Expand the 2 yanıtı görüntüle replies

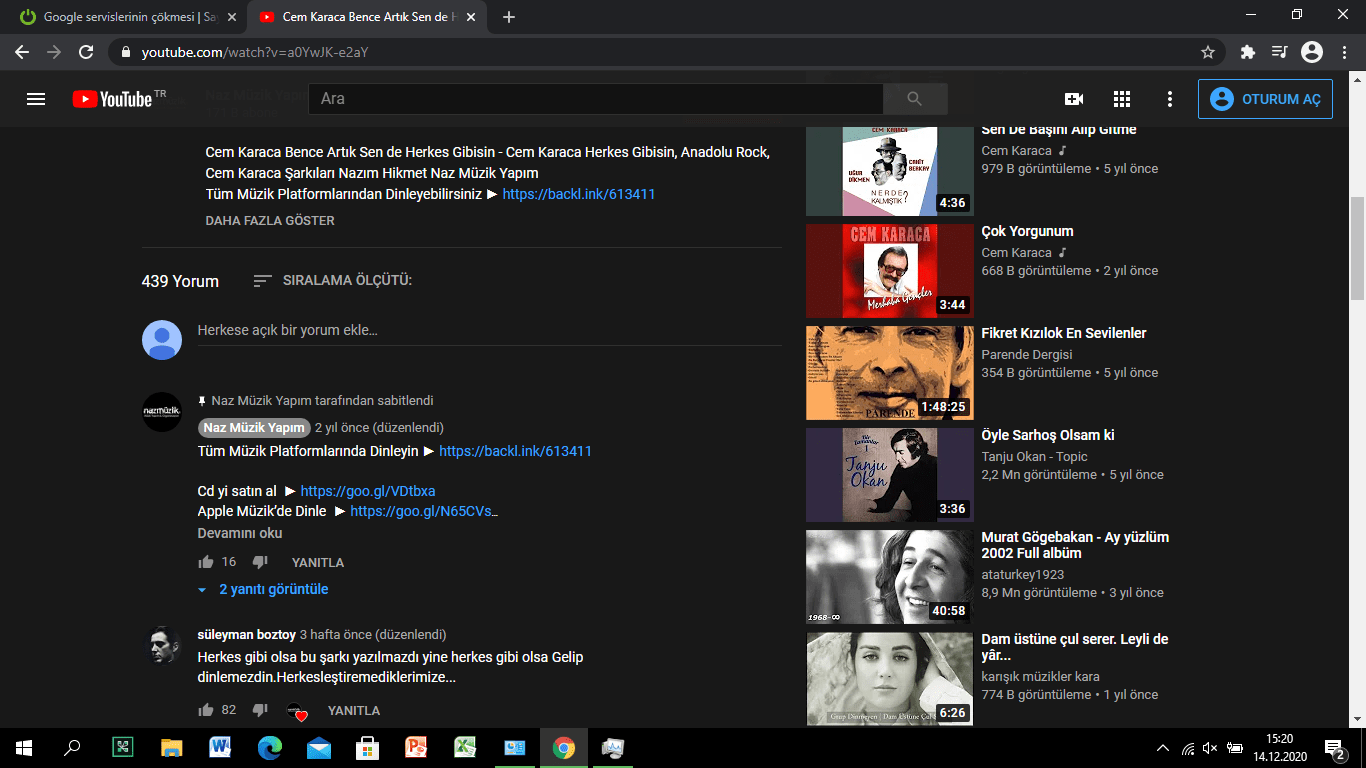coord(264,589)
